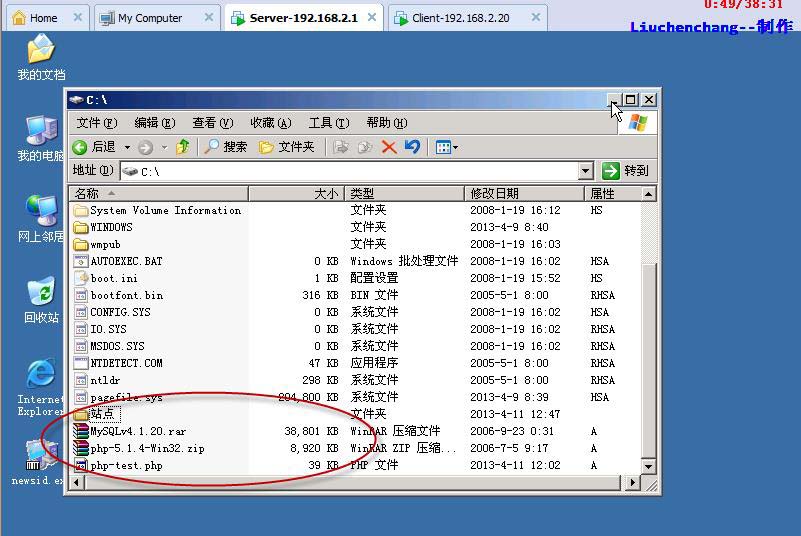Select the NTDETECT.COM file icon
This screenshot has height=536, width=801.
(81, 363)
